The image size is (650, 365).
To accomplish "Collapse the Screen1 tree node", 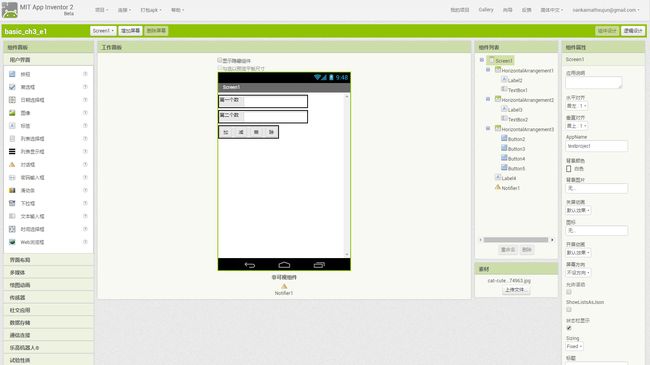I will [482, 60].
